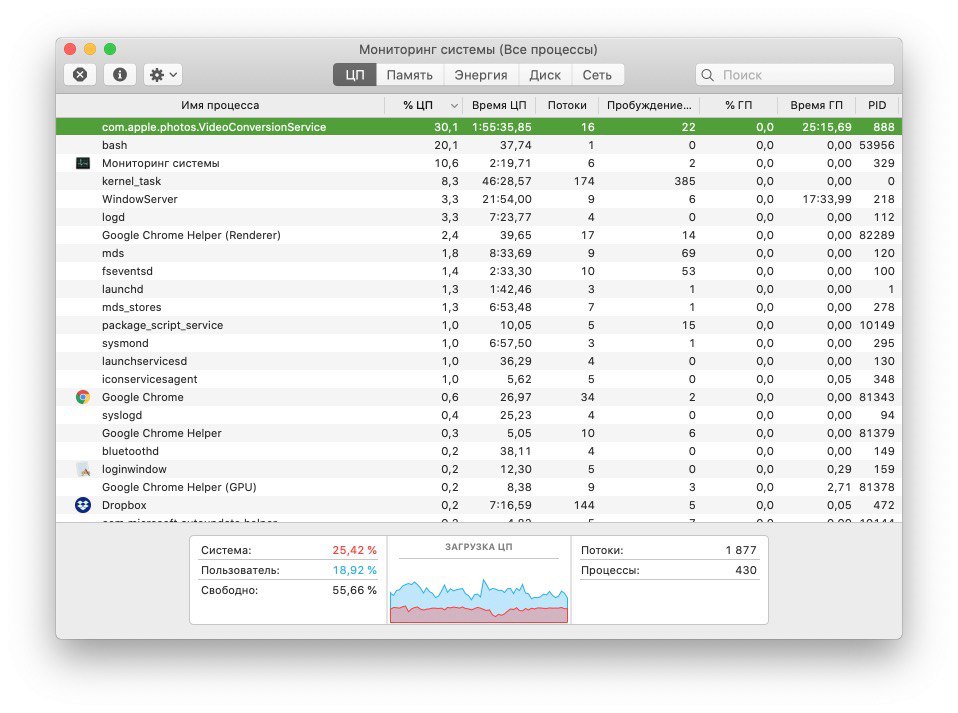The height and width of the screenshot is (713, 958).
Task: Select the bash process row
Action: click(x=479, y=145)
